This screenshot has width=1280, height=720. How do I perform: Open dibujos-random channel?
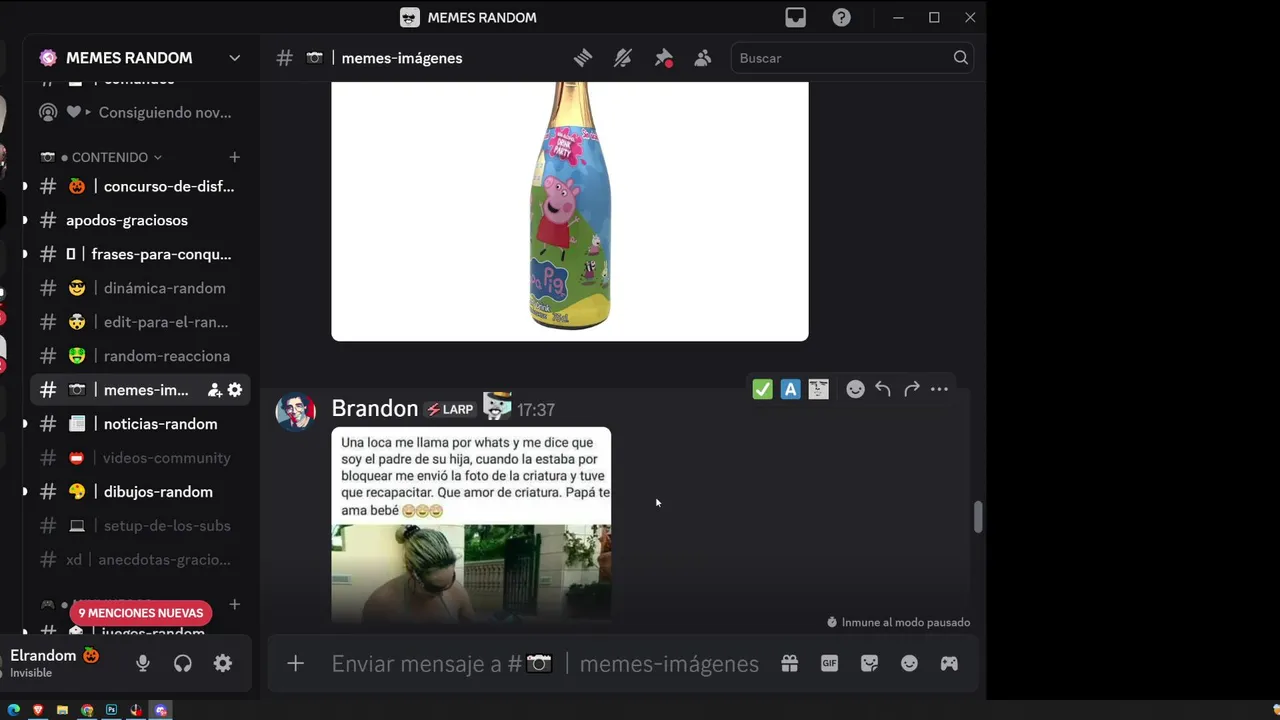[x=140, y=492]
